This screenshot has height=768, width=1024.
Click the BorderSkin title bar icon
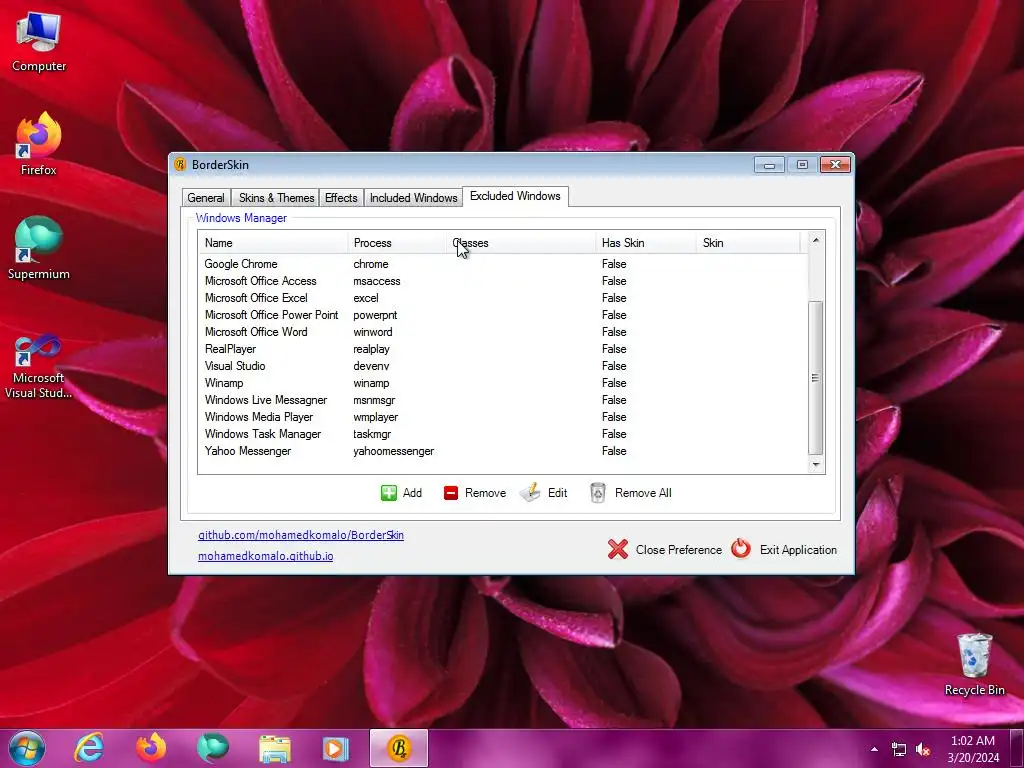click(x=180, y=165)
